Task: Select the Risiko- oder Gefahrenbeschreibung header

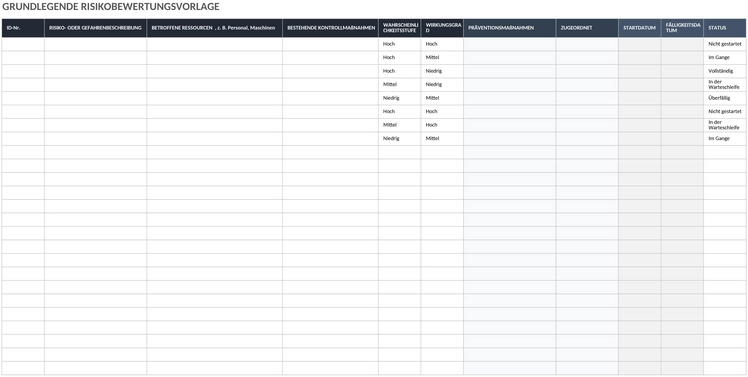Action: (x=95, y=28)
